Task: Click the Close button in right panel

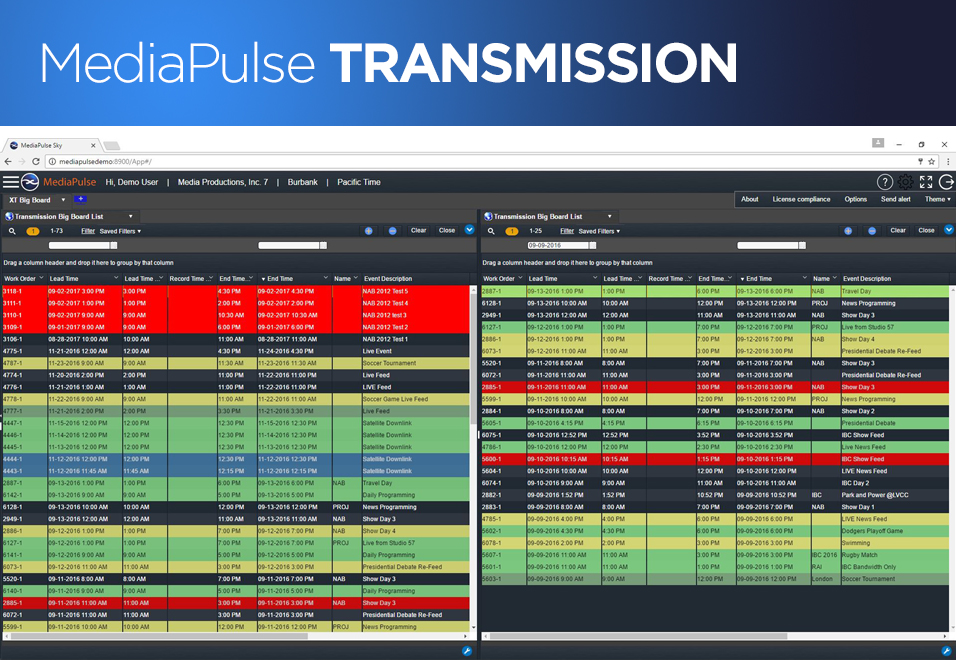Action: [x=926, y=230]
